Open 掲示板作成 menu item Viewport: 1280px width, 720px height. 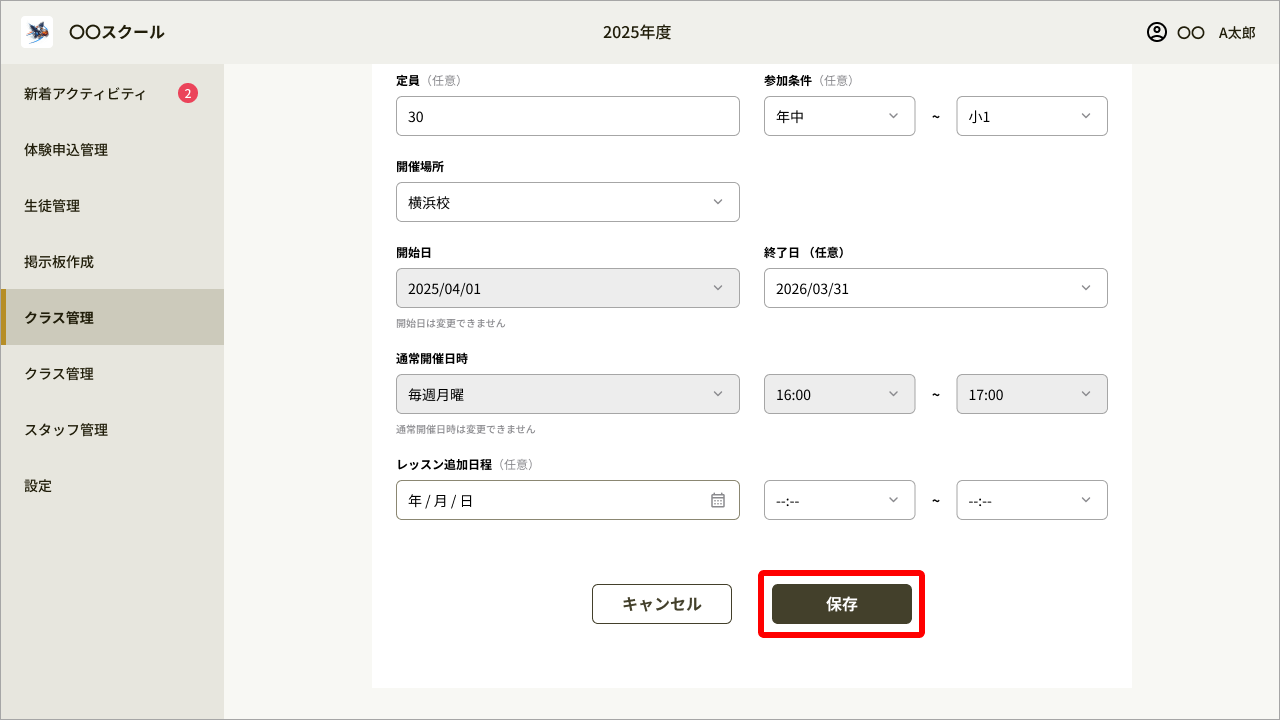click(59, 262)
